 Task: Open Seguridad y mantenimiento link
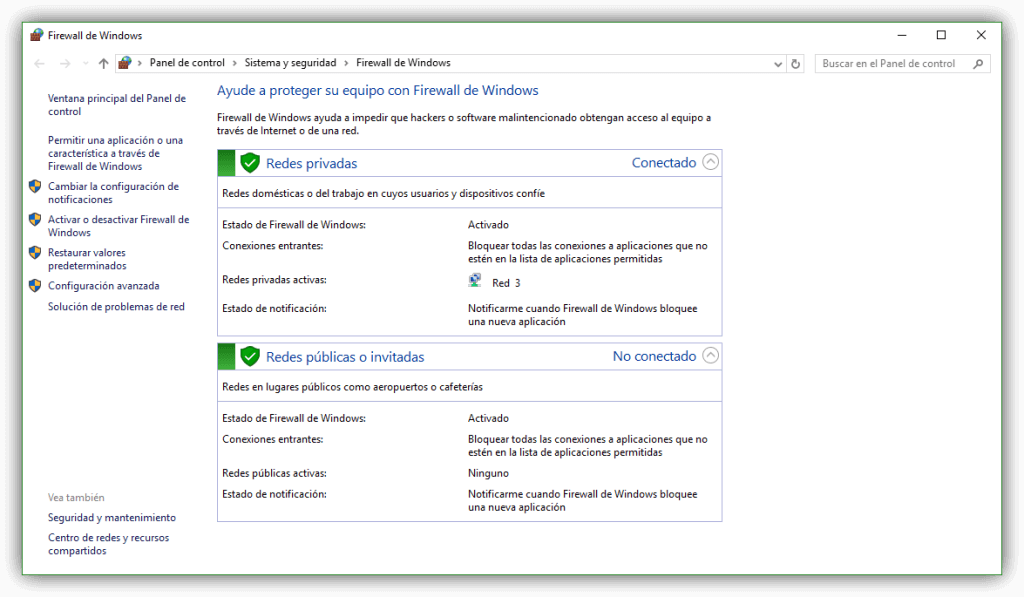click(112, 517)
